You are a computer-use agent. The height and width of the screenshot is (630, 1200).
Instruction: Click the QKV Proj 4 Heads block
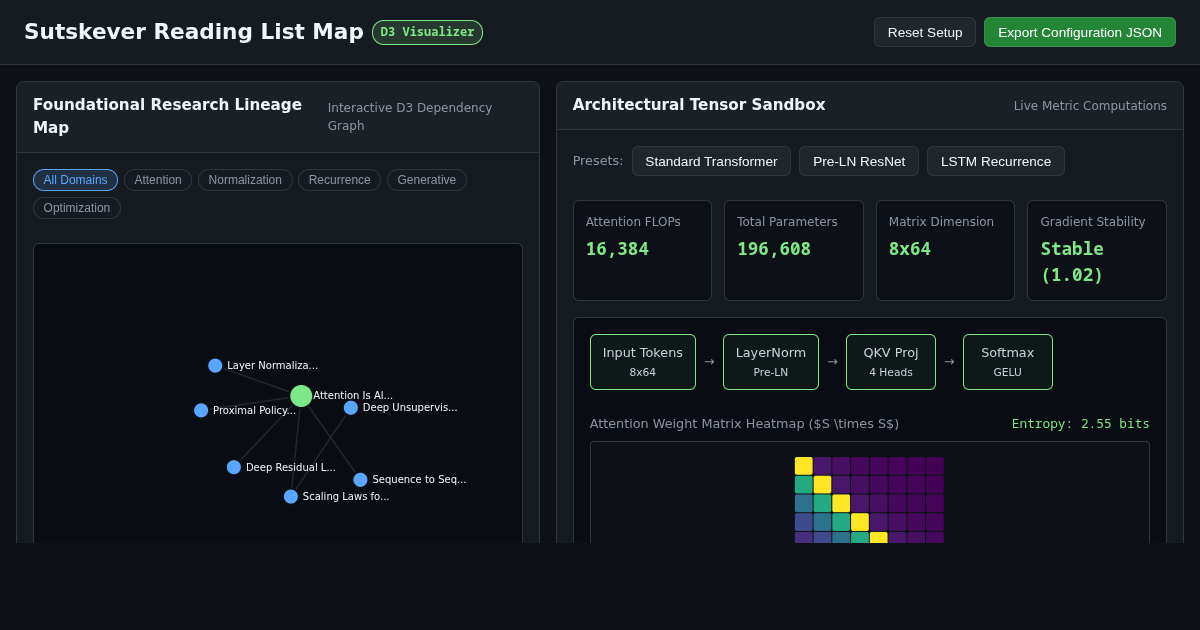pos(891,362)
